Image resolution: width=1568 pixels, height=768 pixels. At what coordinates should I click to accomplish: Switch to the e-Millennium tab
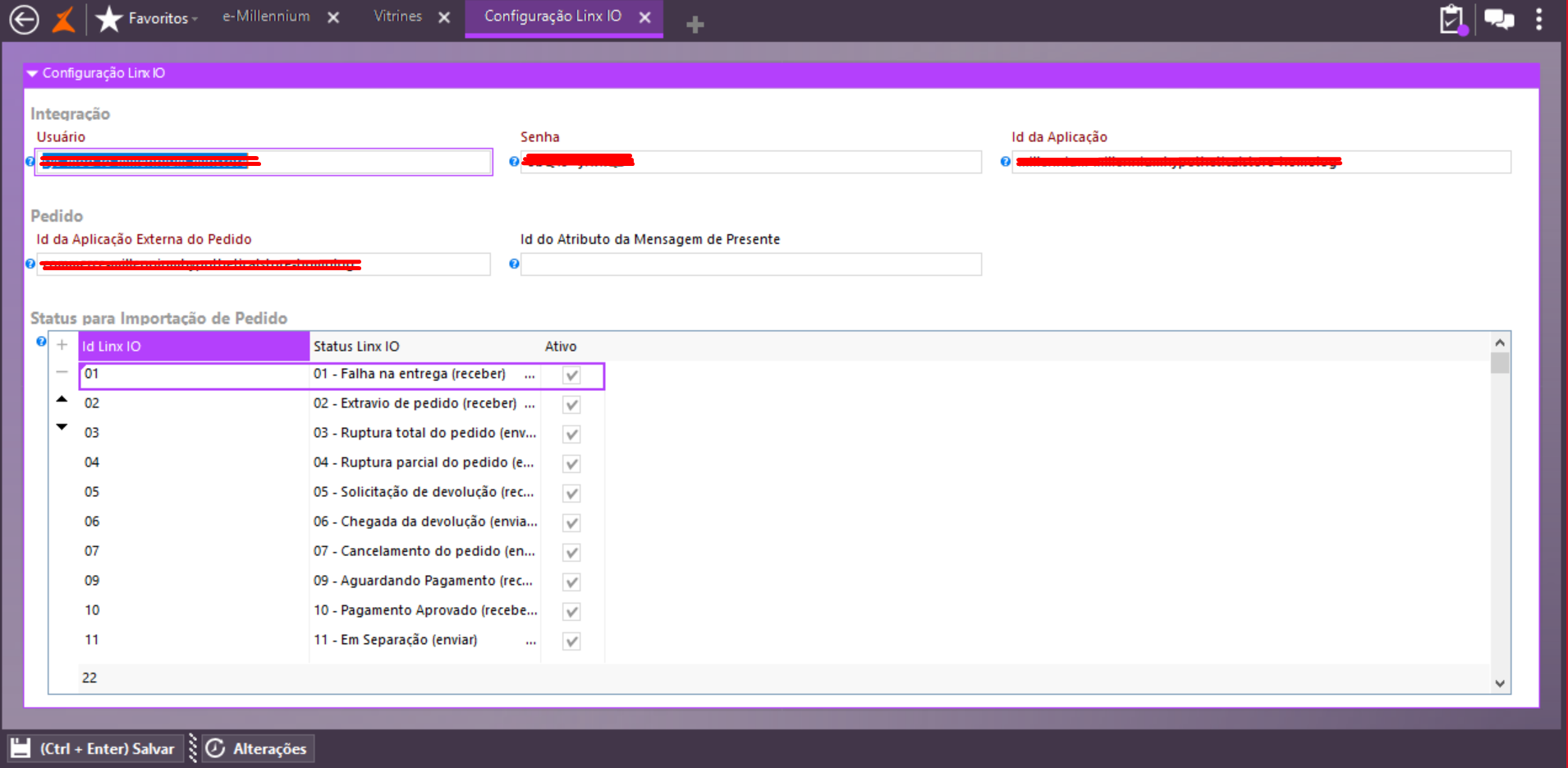tap(266, 16)
